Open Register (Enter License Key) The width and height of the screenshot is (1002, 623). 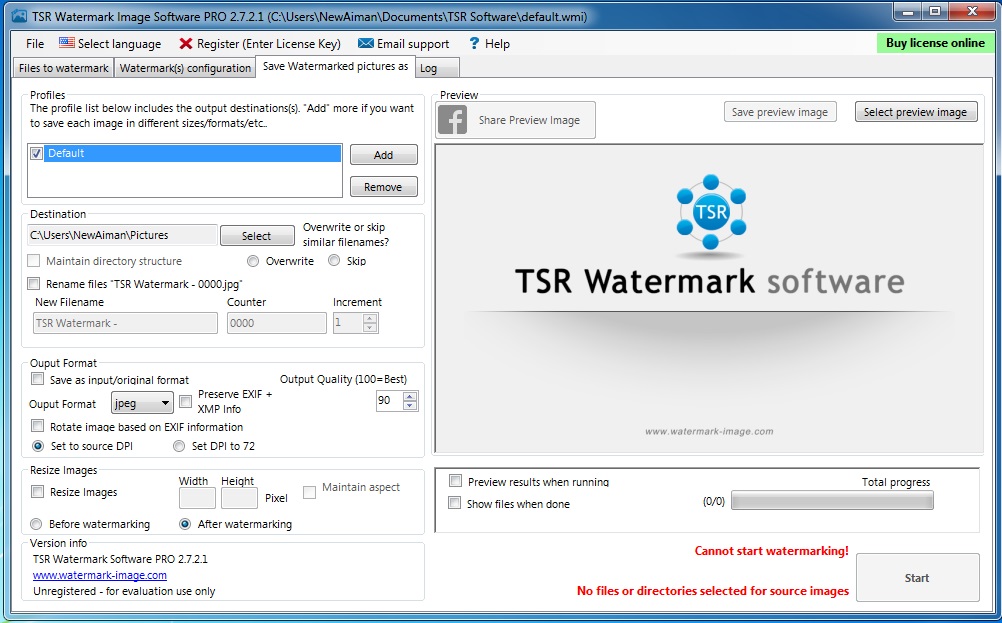[260, 43]
